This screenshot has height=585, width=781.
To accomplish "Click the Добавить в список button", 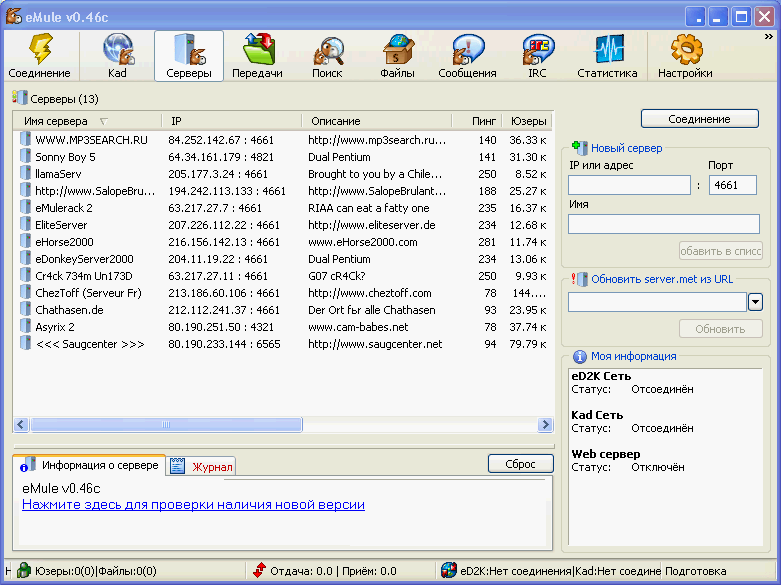I will (x=721, y=251).
